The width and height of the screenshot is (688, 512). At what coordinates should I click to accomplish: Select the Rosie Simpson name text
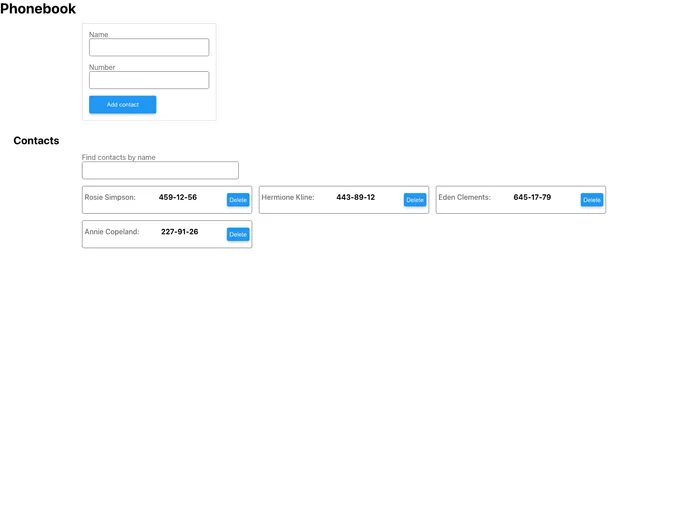click(110, 198)
